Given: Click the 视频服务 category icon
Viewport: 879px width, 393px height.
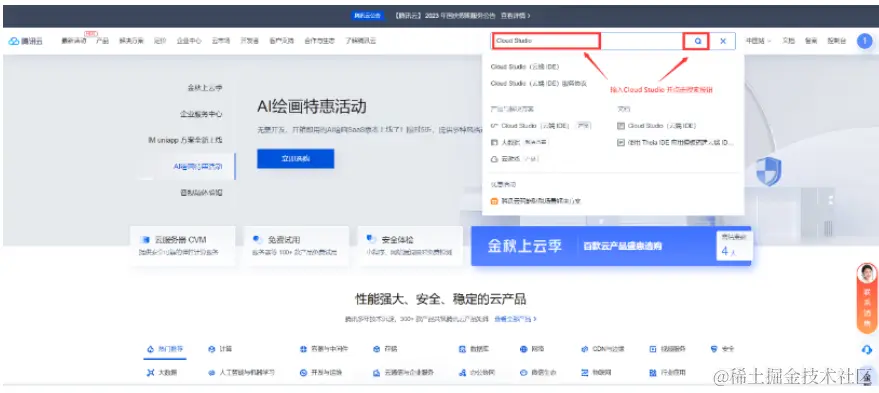Looking at the screenshot, I should click(x=653, y=349).
